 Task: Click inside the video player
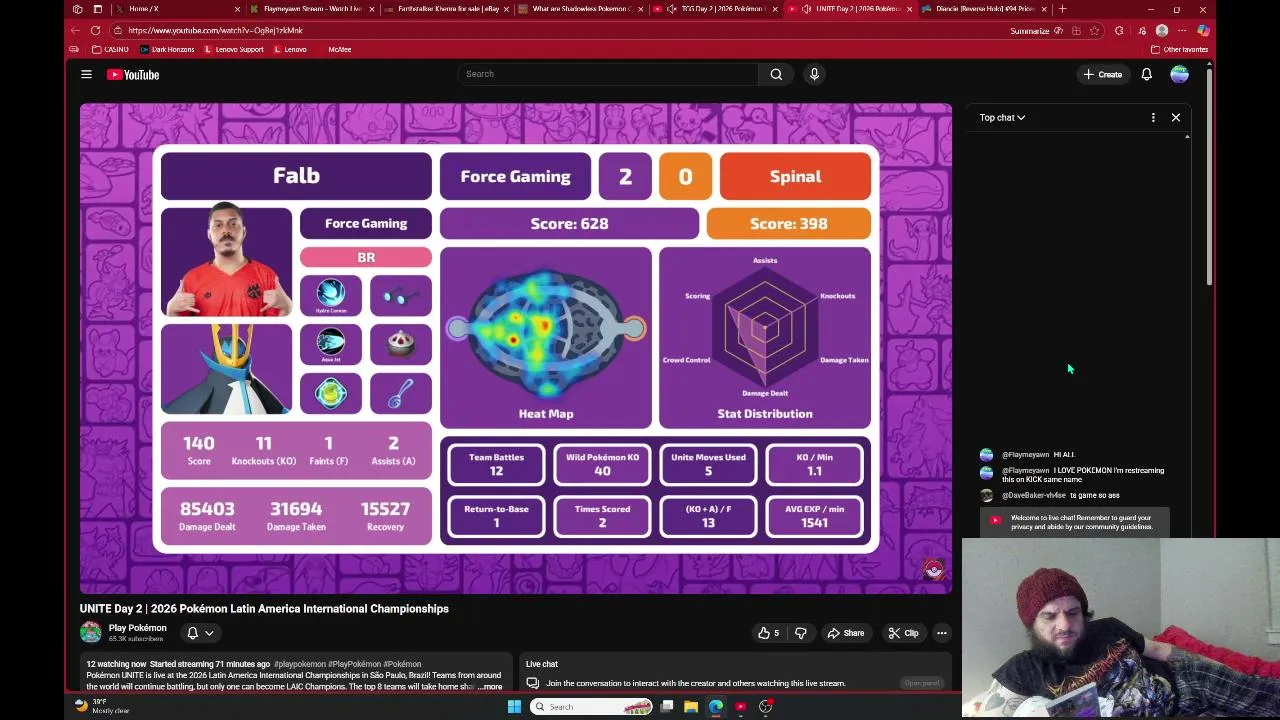[x=516, y=348]
